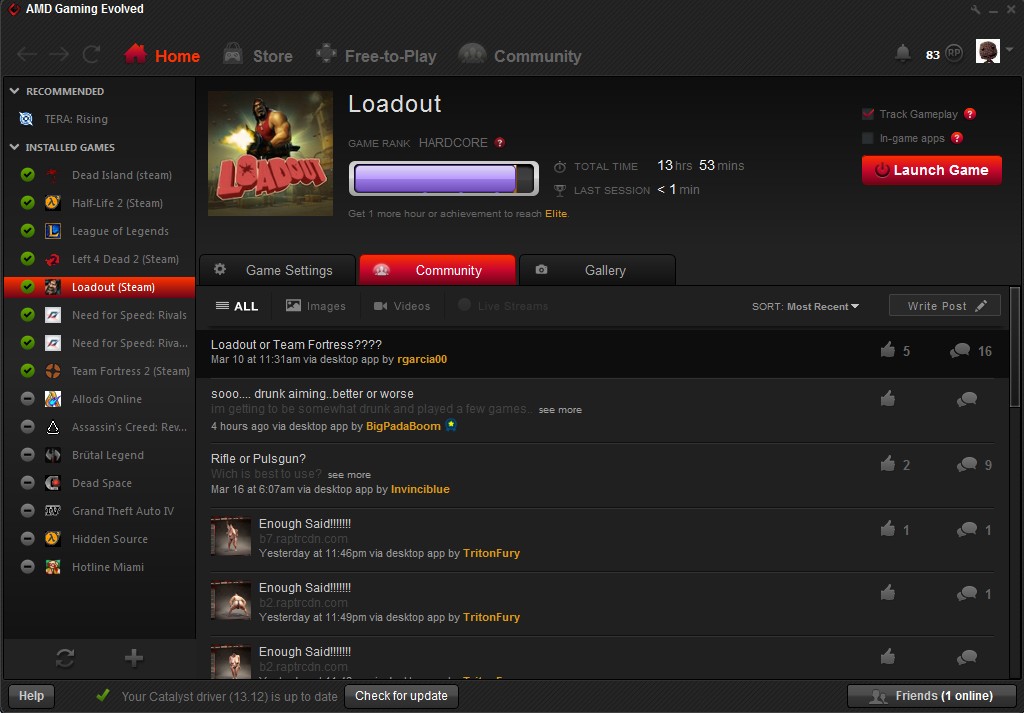Click the green check next to Team Fortress 2
The height and width of the screenshot is (713, 1024).
pyautogui.click(x=27, y=370)
